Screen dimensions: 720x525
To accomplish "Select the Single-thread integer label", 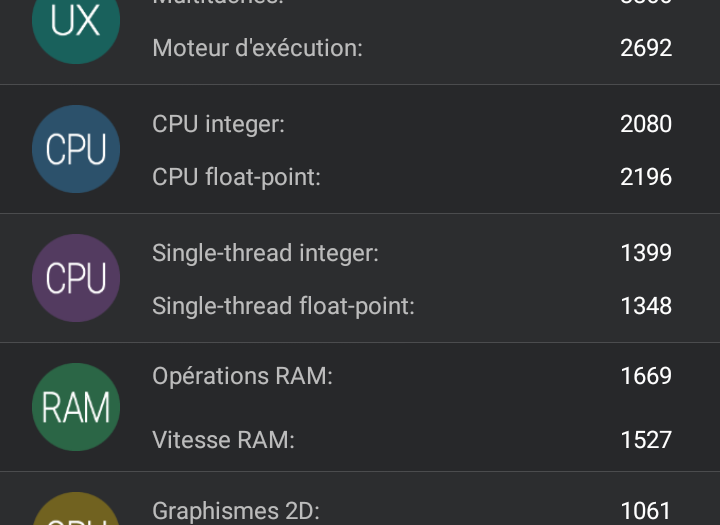I will pos(265,253).
